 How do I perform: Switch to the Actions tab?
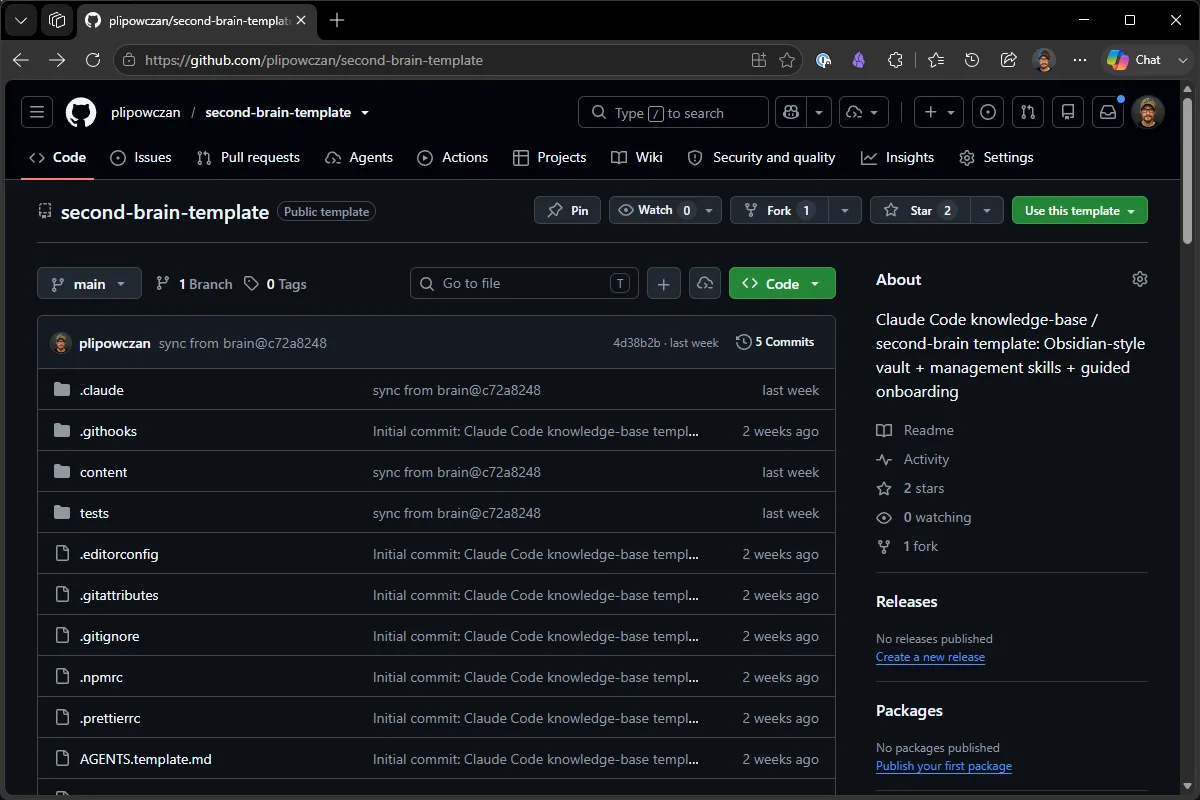point(453,158)
